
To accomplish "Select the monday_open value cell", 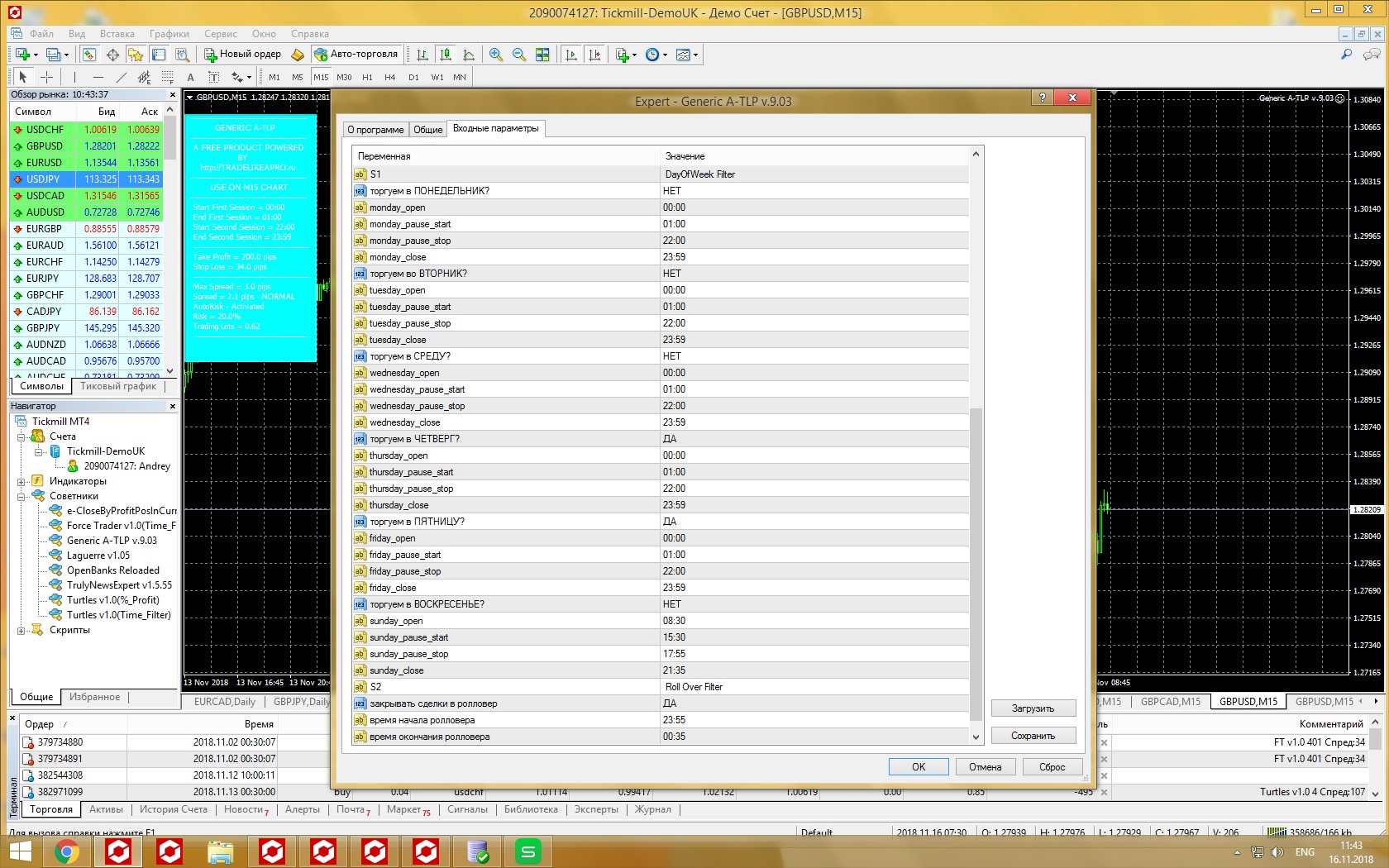I will tap(814, 207).
